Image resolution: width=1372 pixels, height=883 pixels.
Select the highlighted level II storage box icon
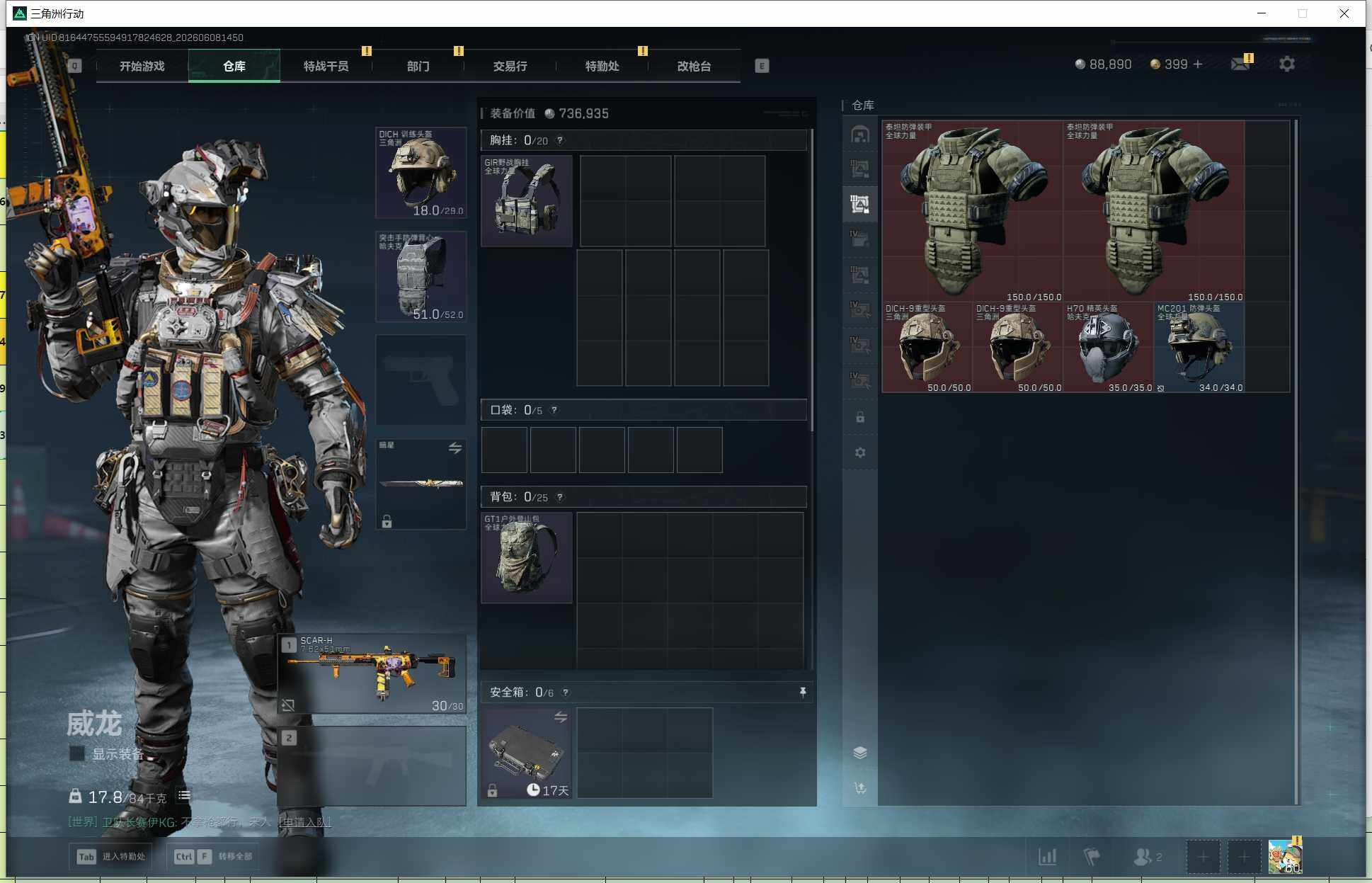click(x=859, y=205)
